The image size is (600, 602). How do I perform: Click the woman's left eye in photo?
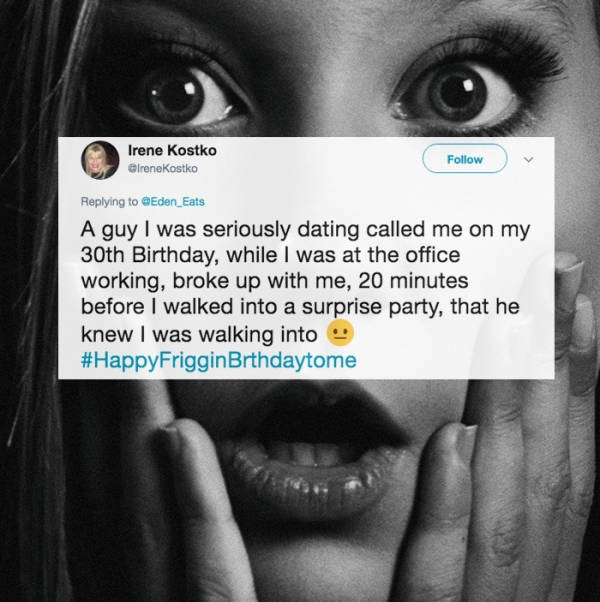pyautogui.click(x=182, y=98)
